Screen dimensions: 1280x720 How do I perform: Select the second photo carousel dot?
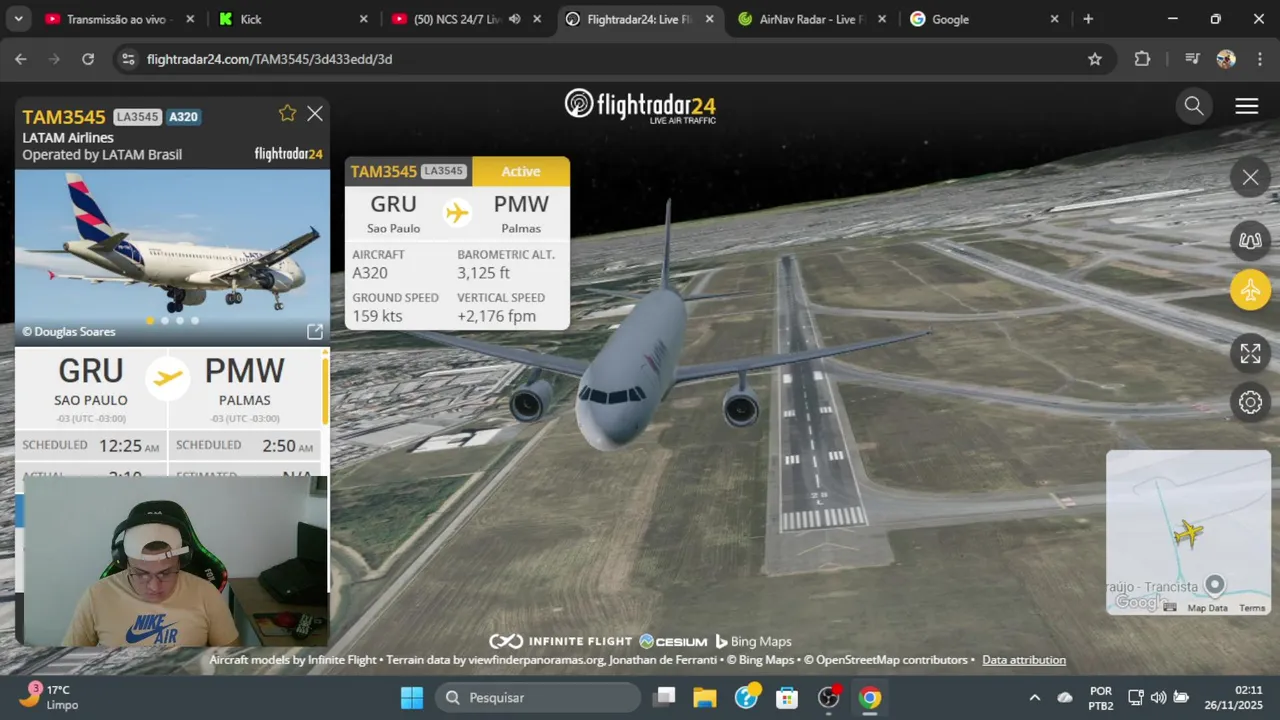click(165, 320)
